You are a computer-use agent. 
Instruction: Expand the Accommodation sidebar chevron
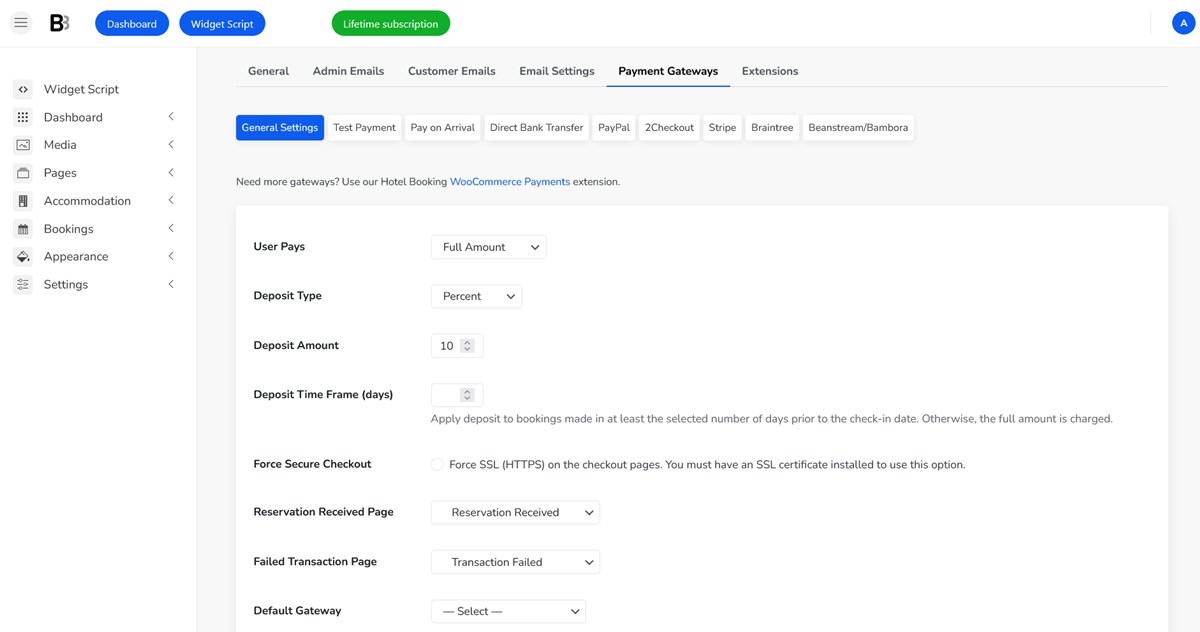[x=171, y=201]
